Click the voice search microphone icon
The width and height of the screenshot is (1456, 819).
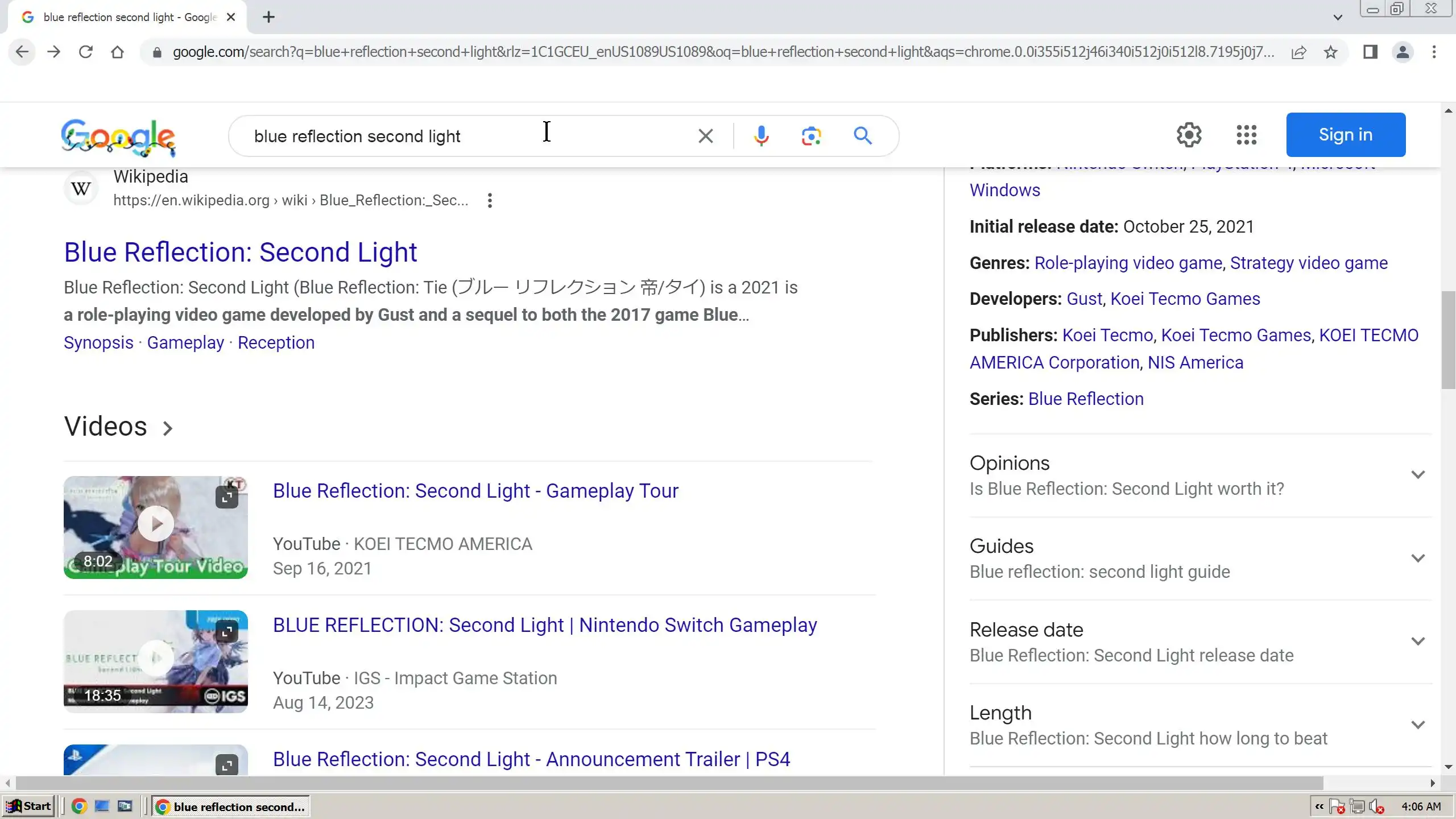click(761, 136)
